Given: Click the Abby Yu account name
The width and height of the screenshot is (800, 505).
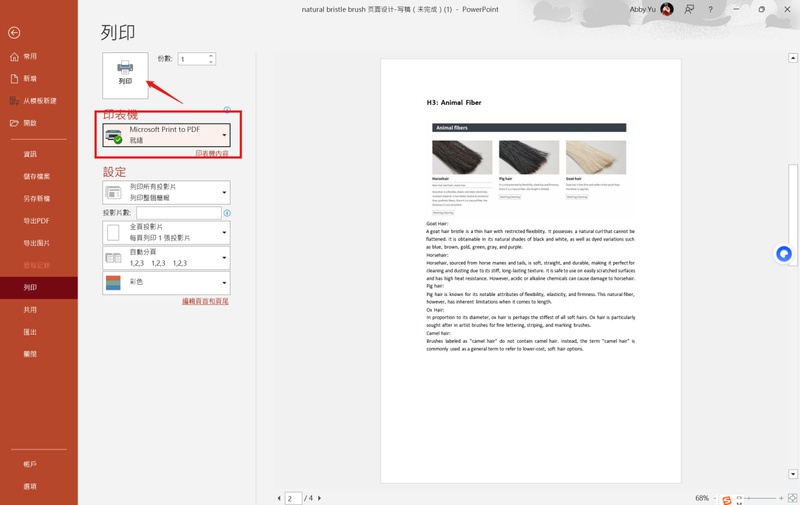Looking at the screenshot, I should 642,9.
